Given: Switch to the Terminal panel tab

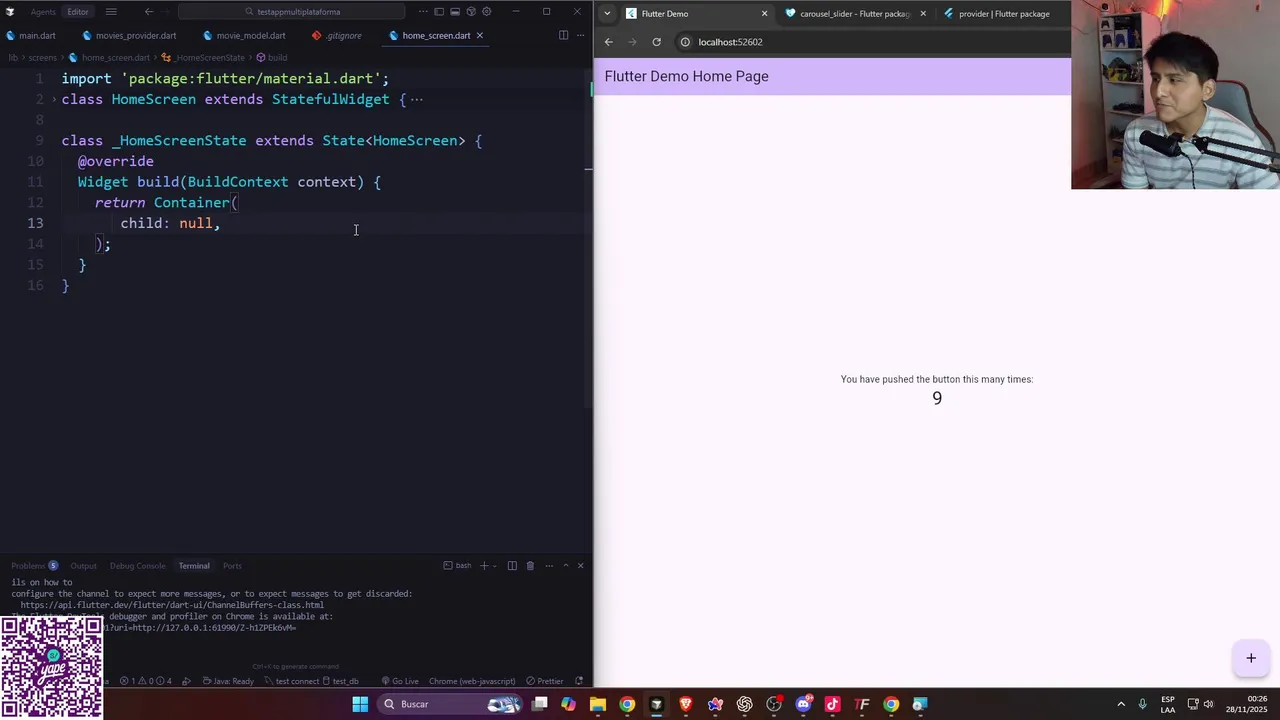Looking at the screenshot, I should 194,566.
